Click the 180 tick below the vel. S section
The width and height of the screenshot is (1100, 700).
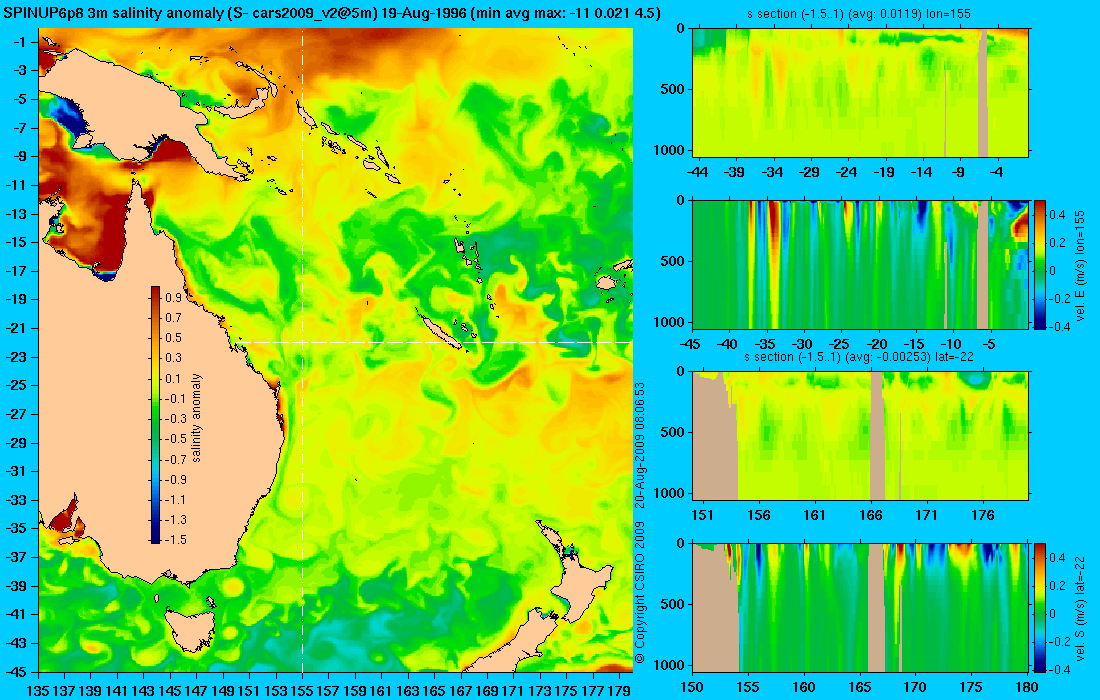click(1027, 687)
